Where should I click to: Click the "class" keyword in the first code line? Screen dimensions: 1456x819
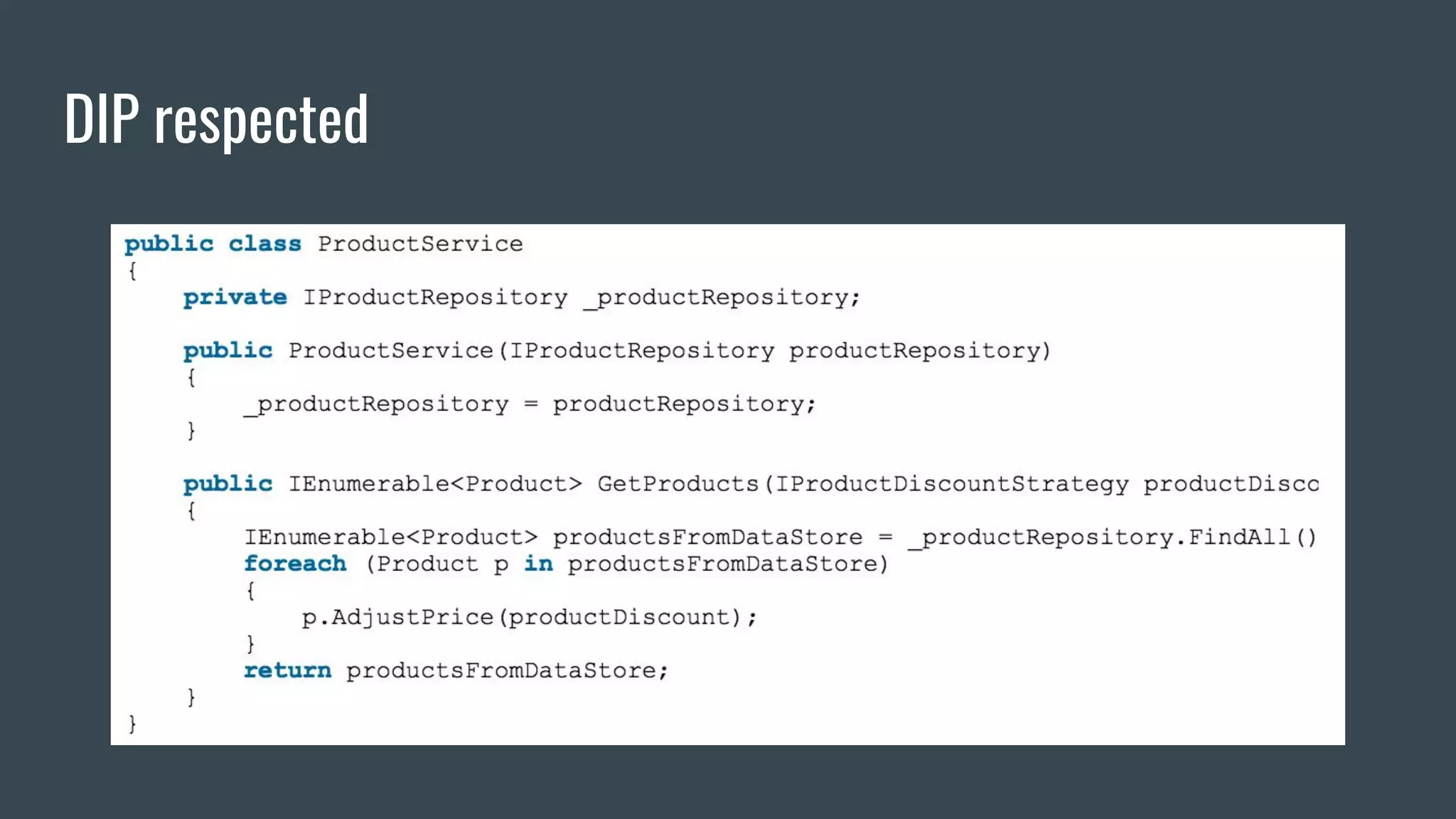(x=264, y=244)
